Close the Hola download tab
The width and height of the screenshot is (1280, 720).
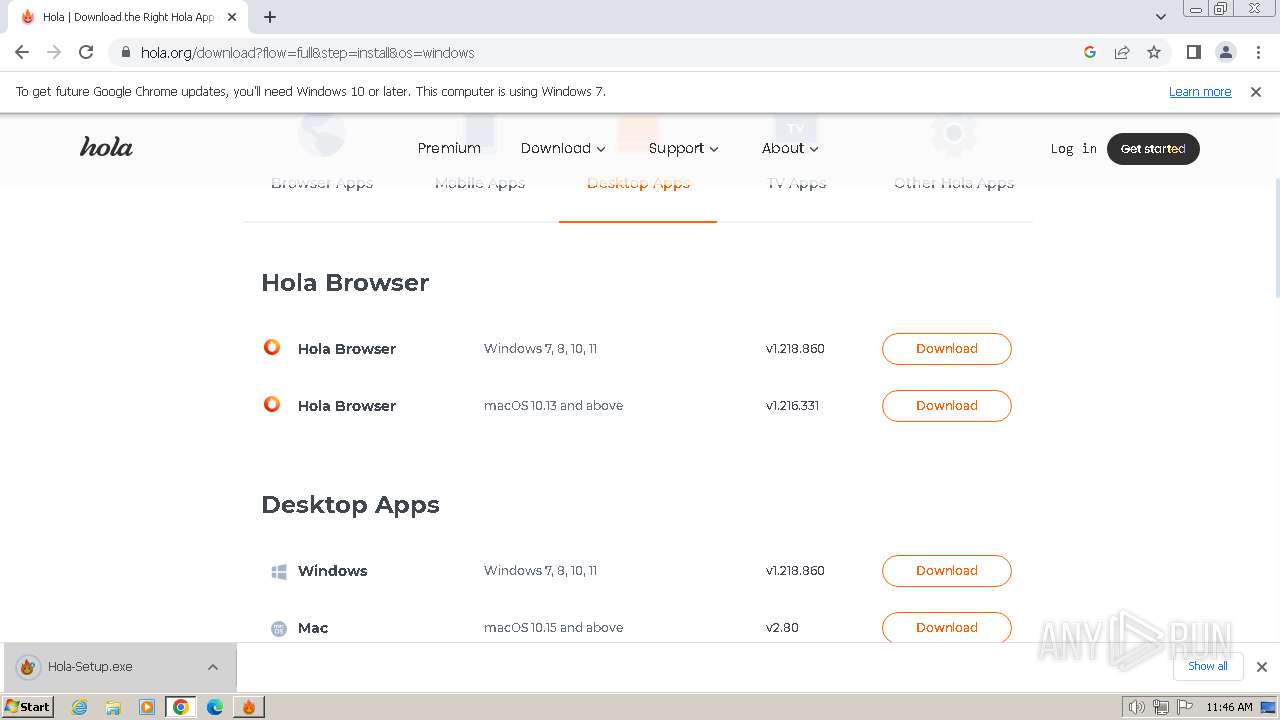232,17
